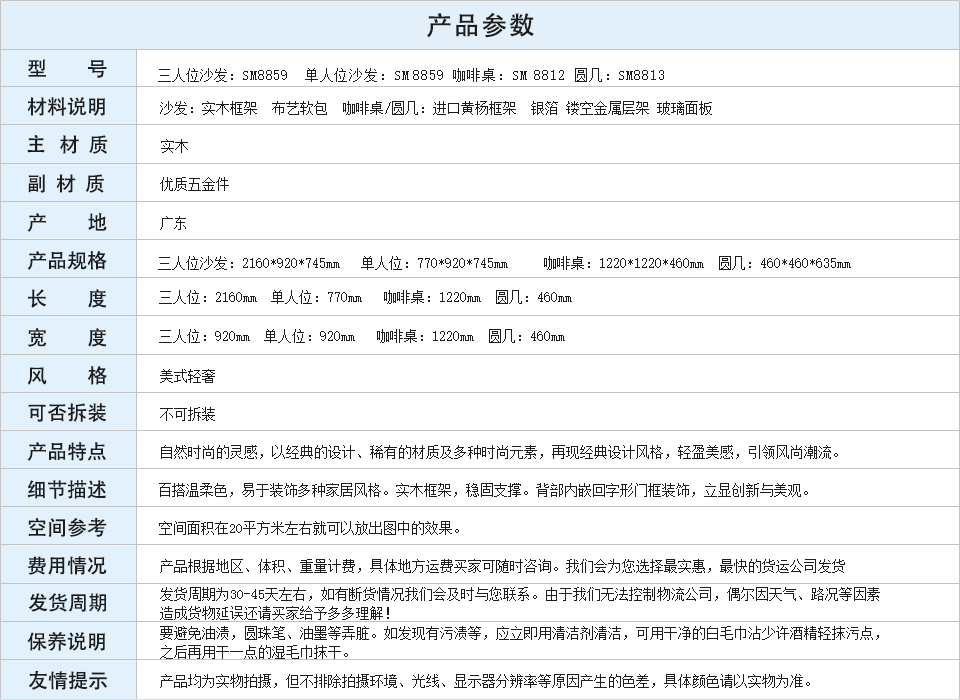The width and height of the screenshot is (960, 700).
Task: Select the 宽度 label cell
Action: 67,337
